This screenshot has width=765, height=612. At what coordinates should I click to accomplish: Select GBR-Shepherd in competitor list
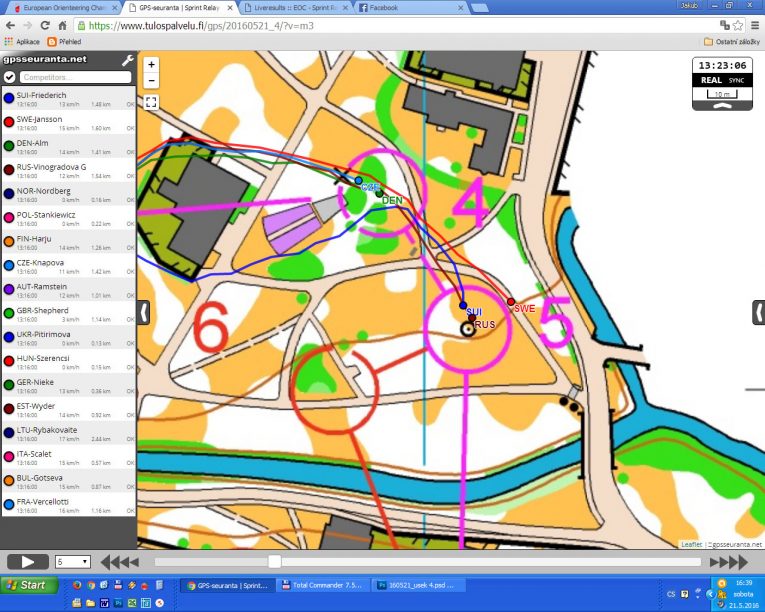click(x=69, y=314)
